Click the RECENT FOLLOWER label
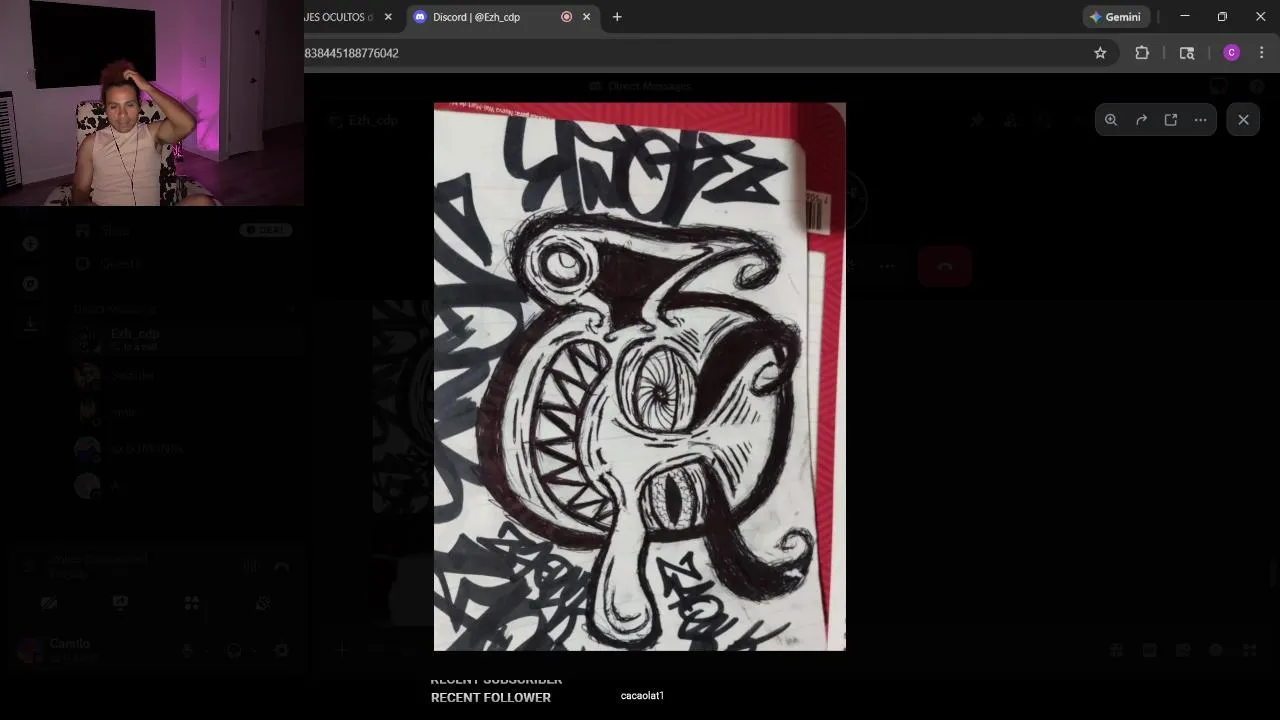Screen dimensions: 1280x720 click(x=491, y=697)
